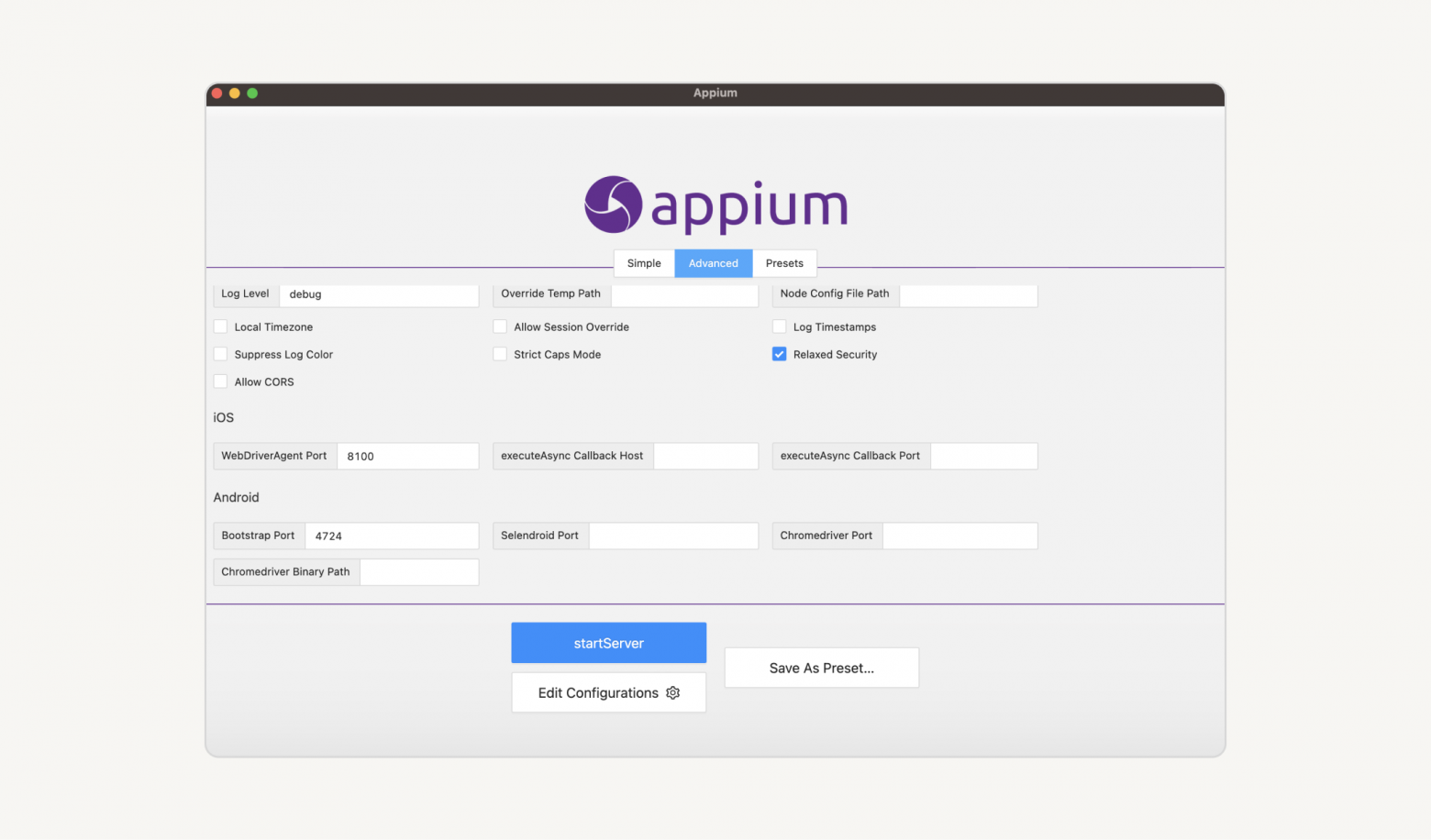This screenshot has height=840, width=1431.
Task: Click the Override Temp Path label
Action: [x=550, y=293]
